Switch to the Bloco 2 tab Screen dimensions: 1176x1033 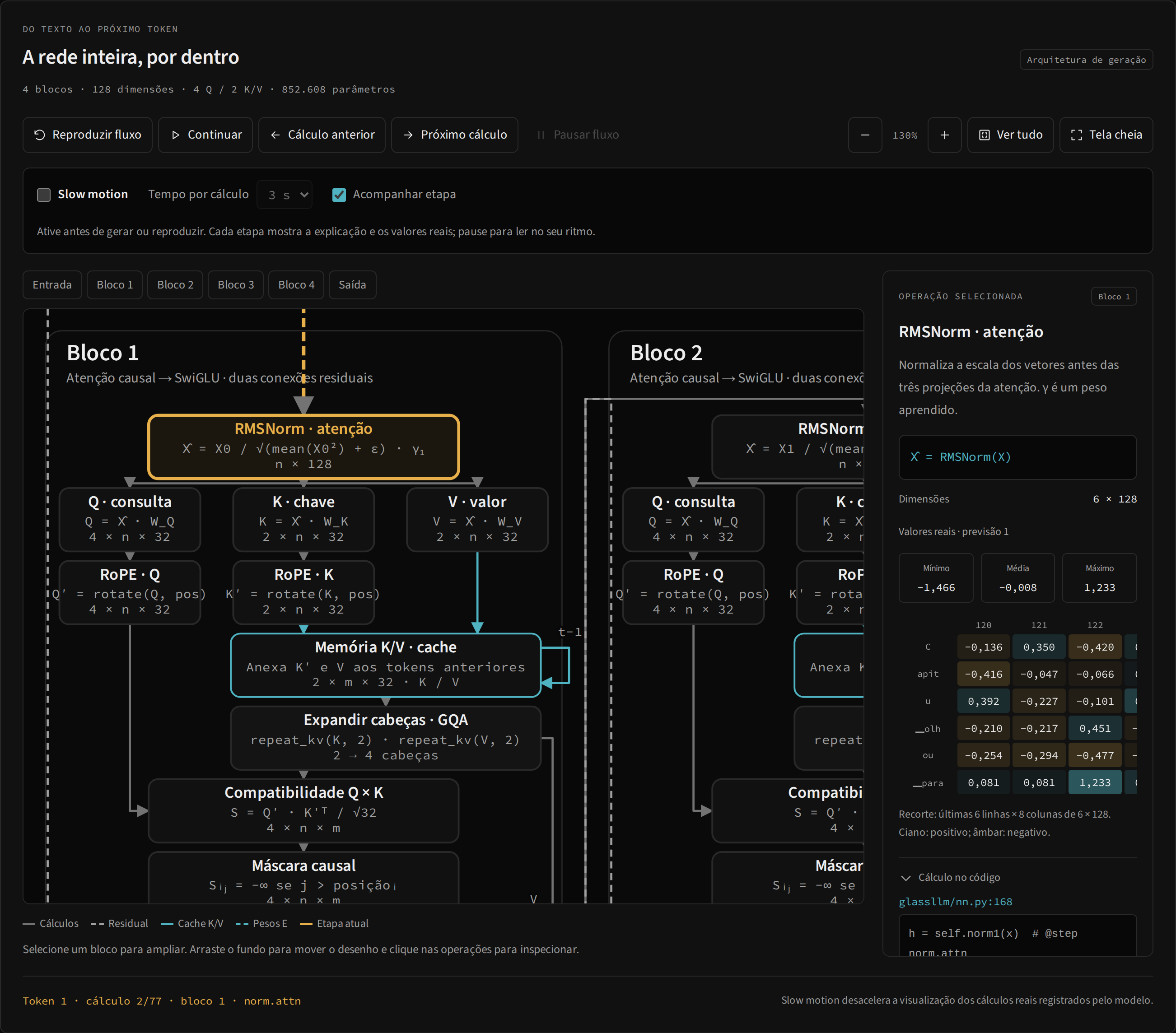pyautogui.click(x=176, y=285)
